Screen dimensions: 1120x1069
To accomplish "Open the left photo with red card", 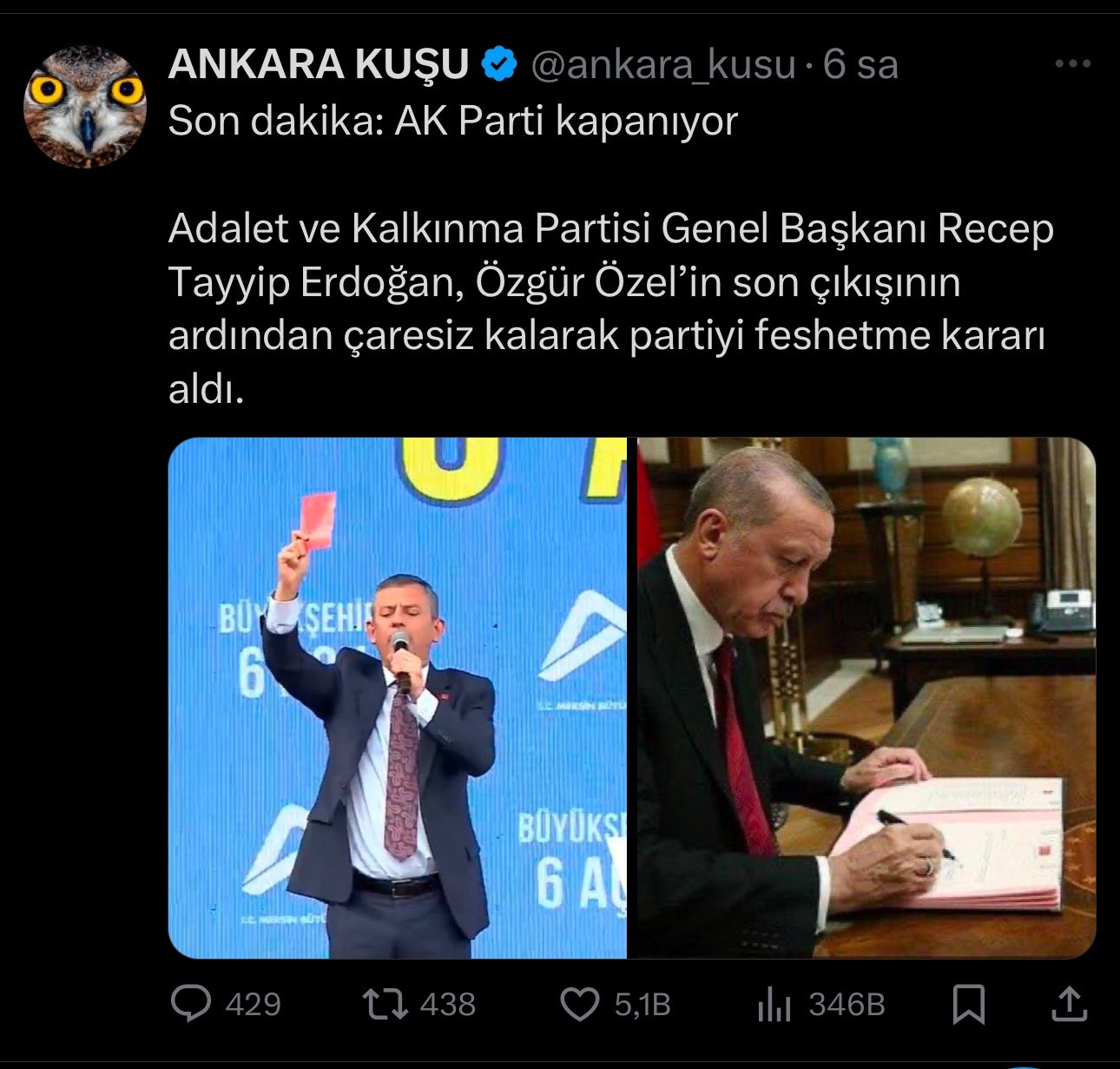I will click(x=398, y=697).
